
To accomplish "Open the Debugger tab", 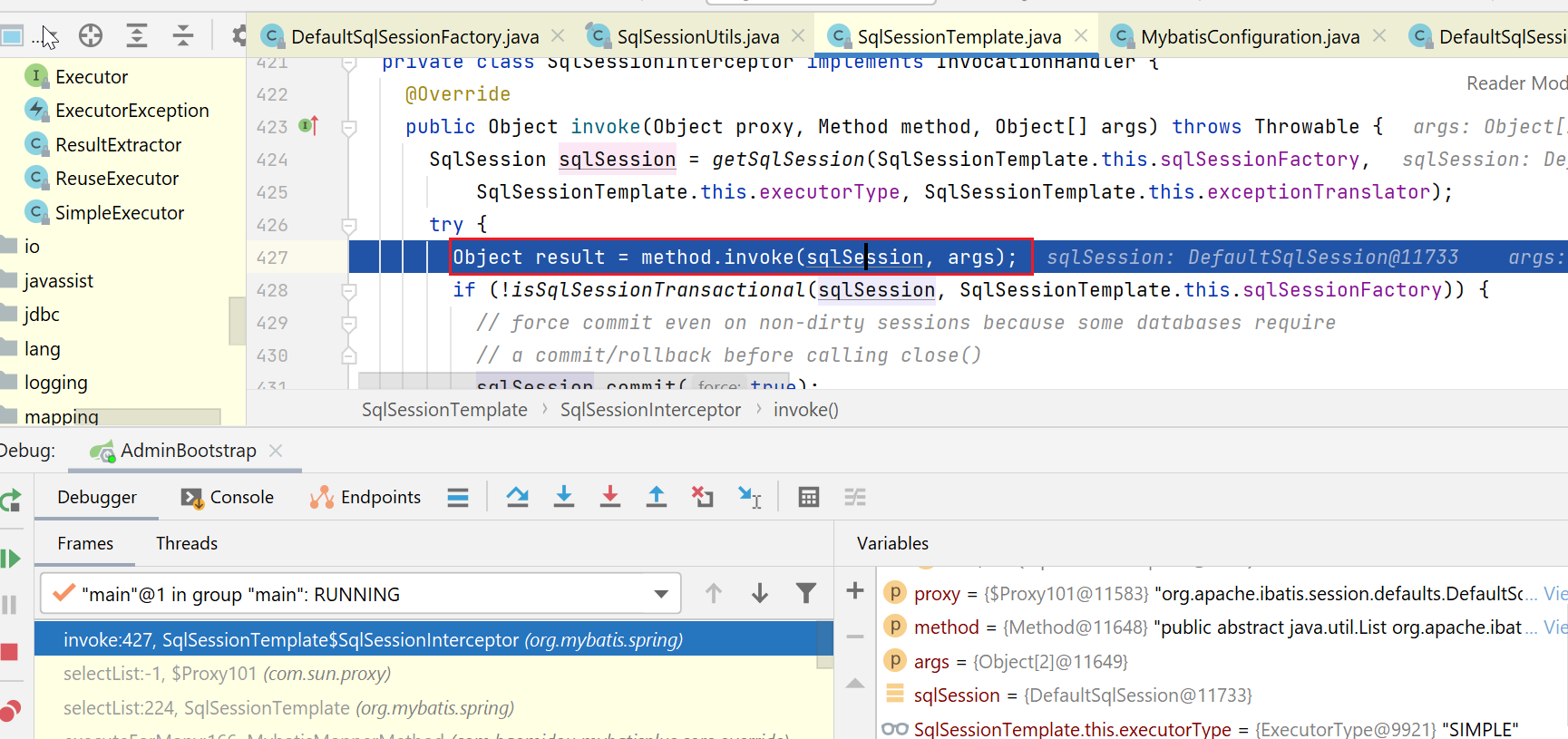I will coord(97,497).
